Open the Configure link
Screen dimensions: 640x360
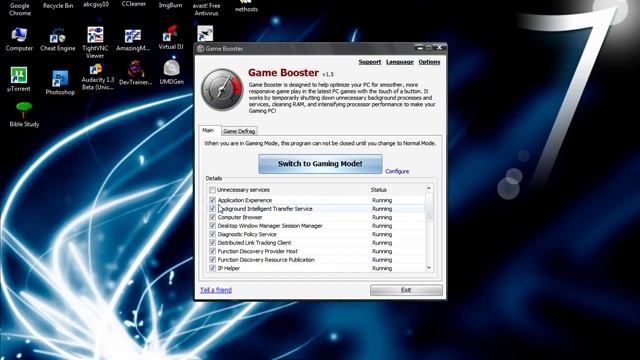point(397,171)
